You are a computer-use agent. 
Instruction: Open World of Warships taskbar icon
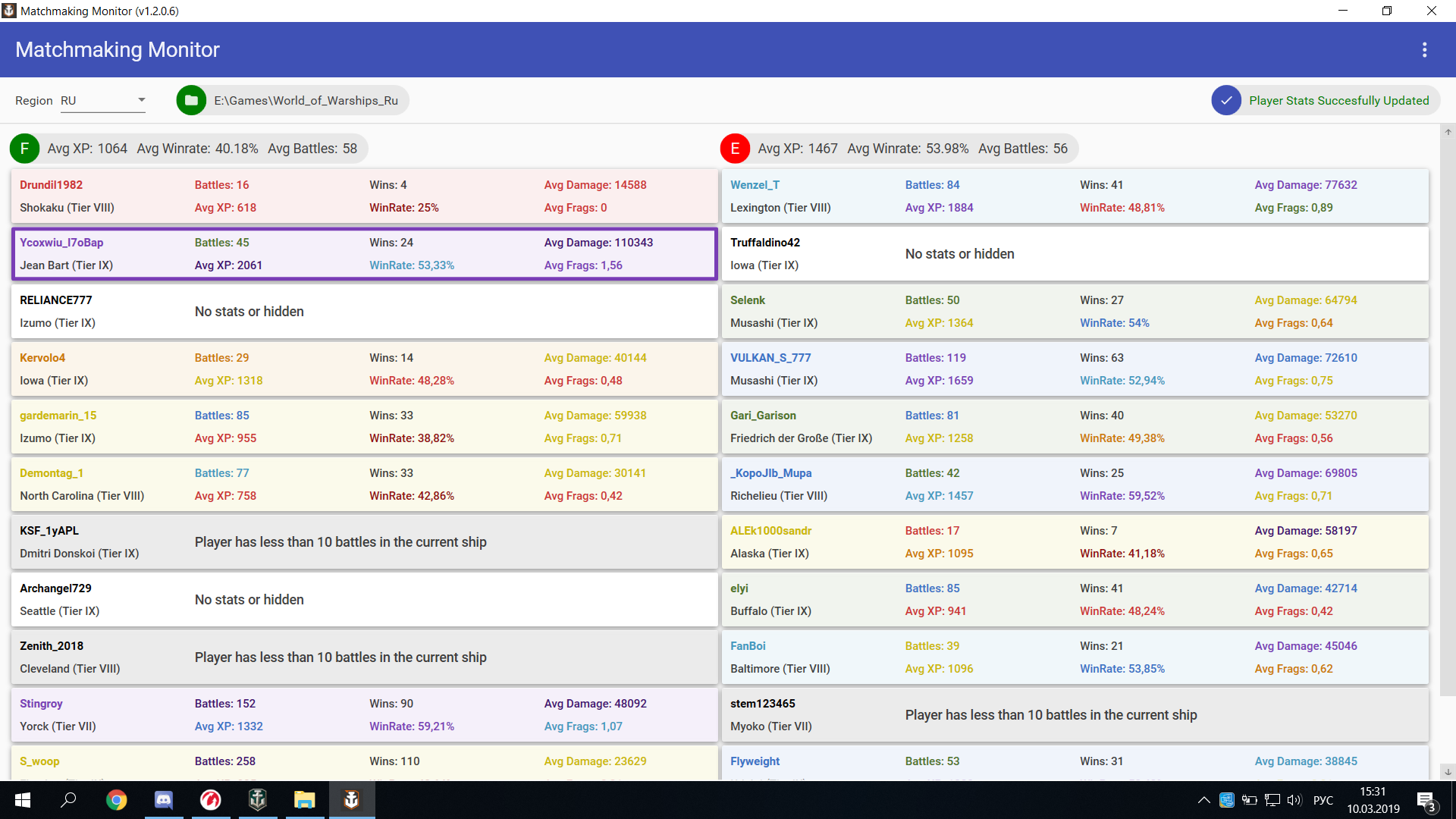[x=257, y=800]
